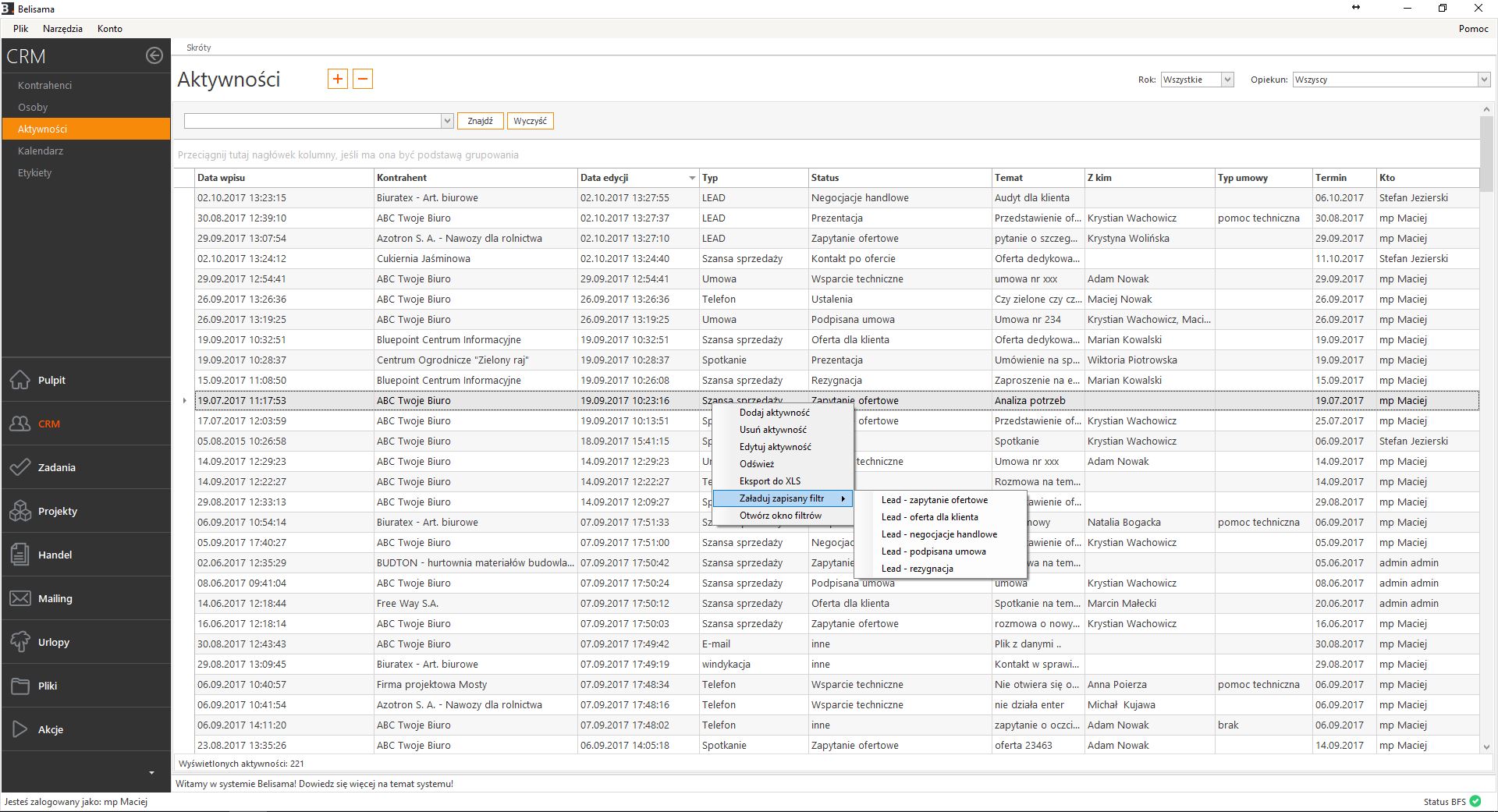
Task: Choose 'Lead - negocjacje handlowe' saved filter
Action: [939, 534]
